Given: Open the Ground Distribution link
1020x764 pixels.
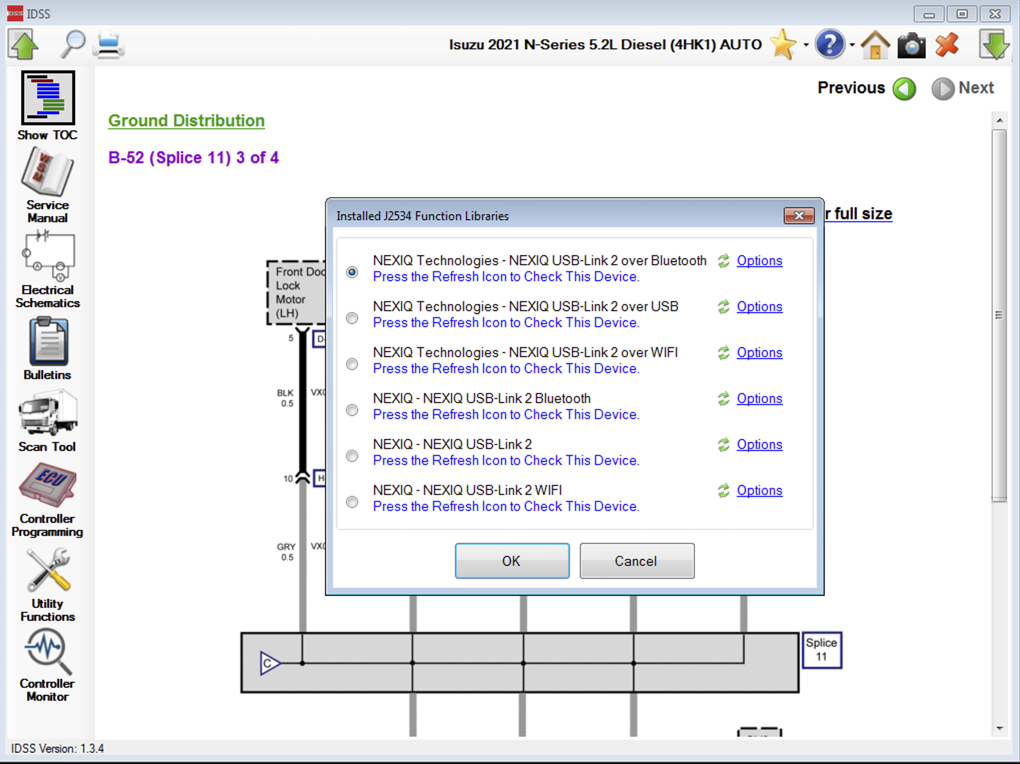Looking at the screenshot, I should (187, 121).
